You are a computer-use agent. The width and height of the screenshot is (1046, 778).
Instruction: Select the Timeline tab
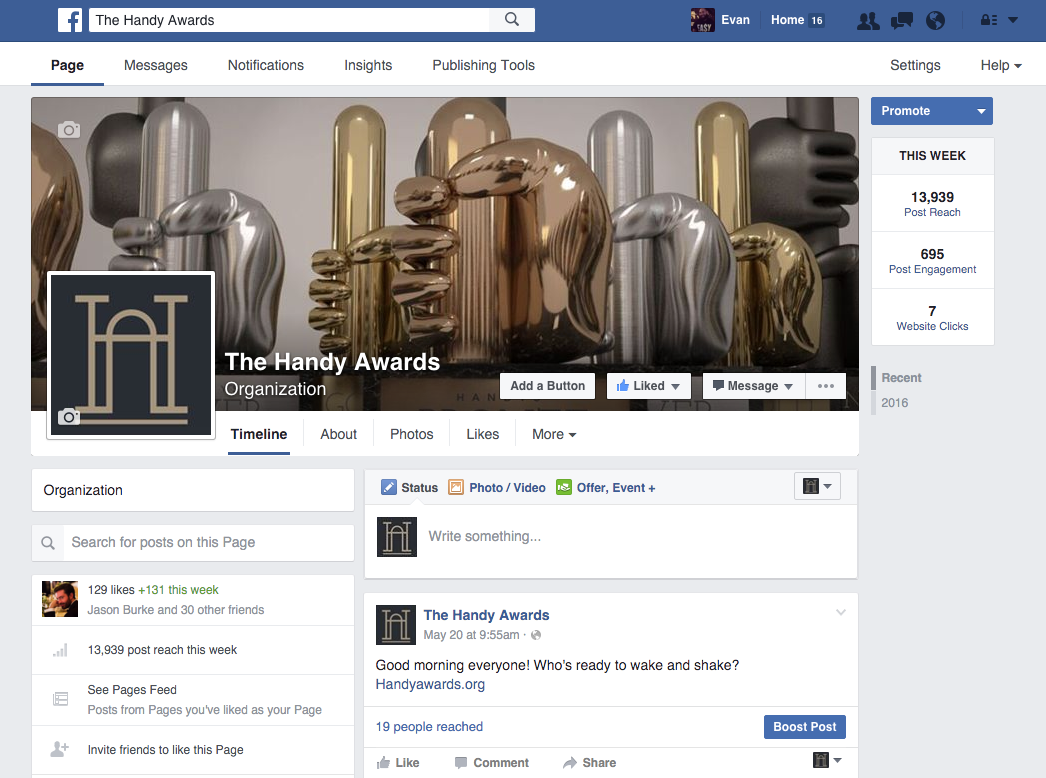(x=259, y=434)
